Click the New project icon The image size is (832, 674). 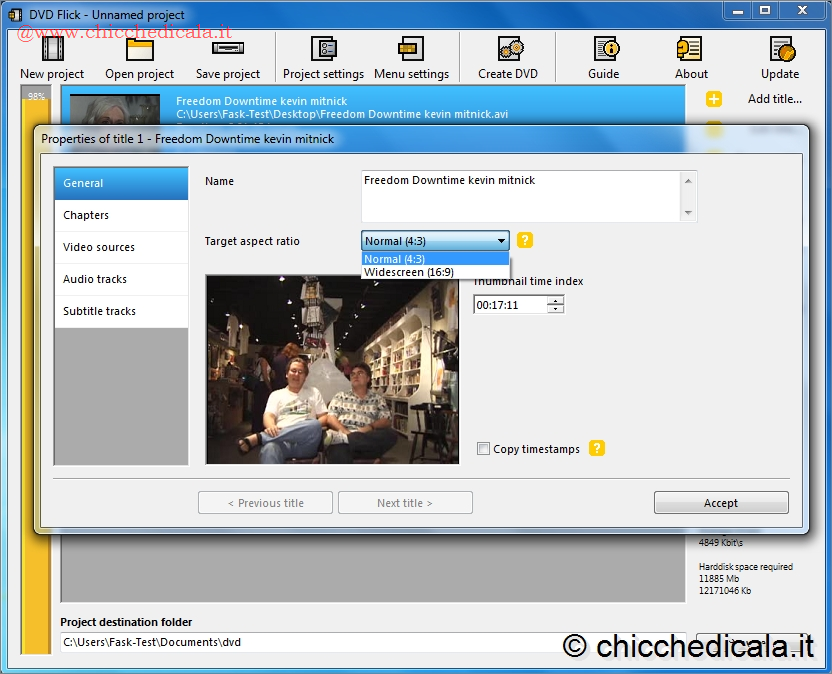(52, 50)
